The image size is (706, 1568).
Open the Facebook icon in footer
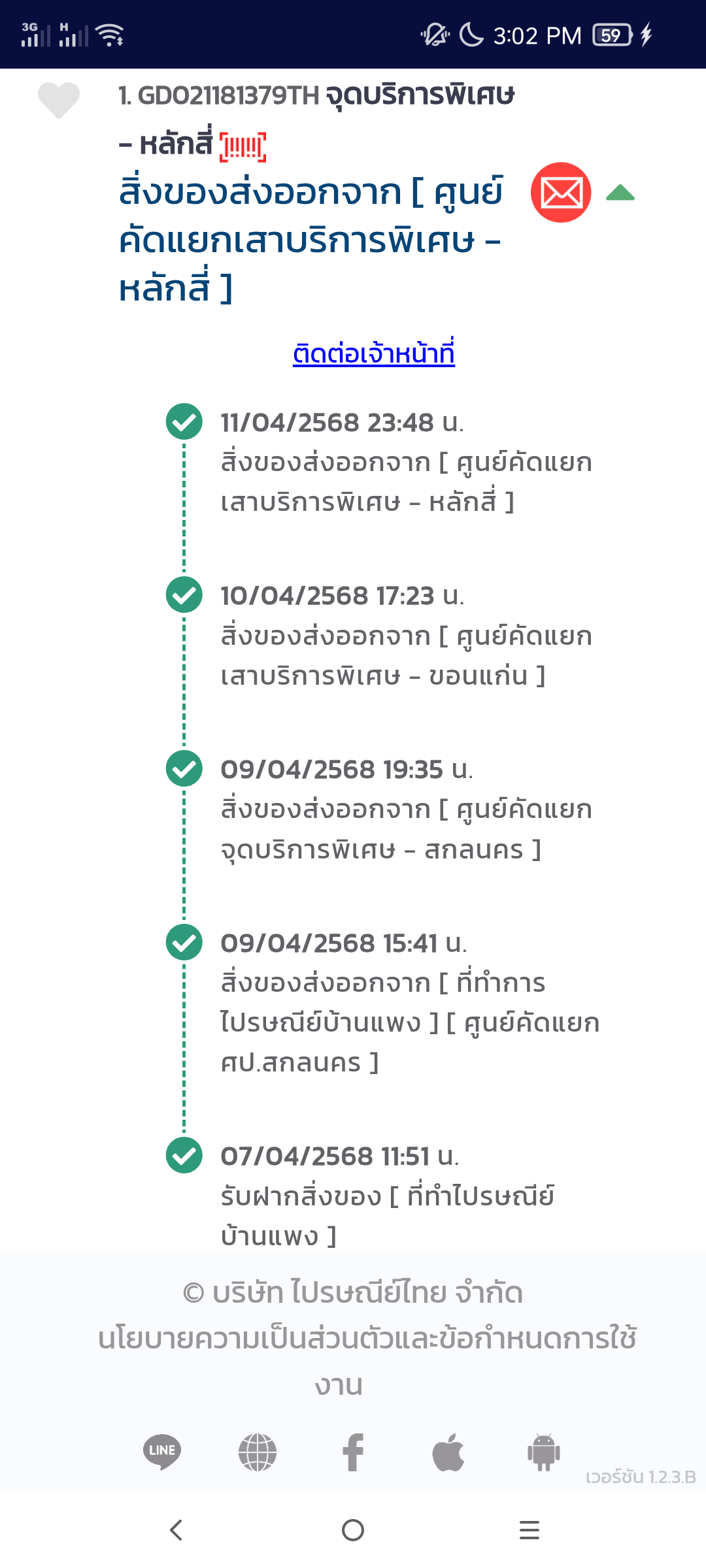353,1452
